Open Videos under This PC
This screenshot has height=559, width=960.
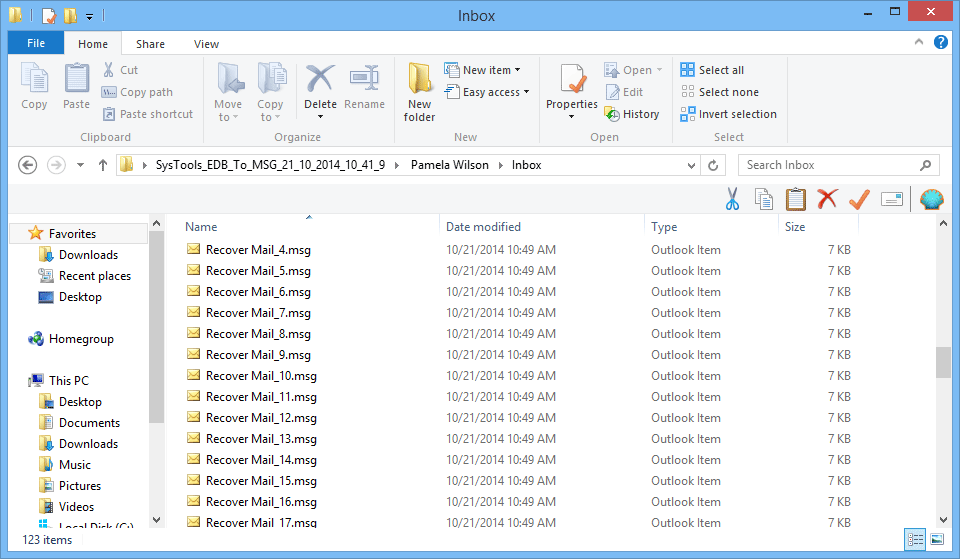point(76,507)
